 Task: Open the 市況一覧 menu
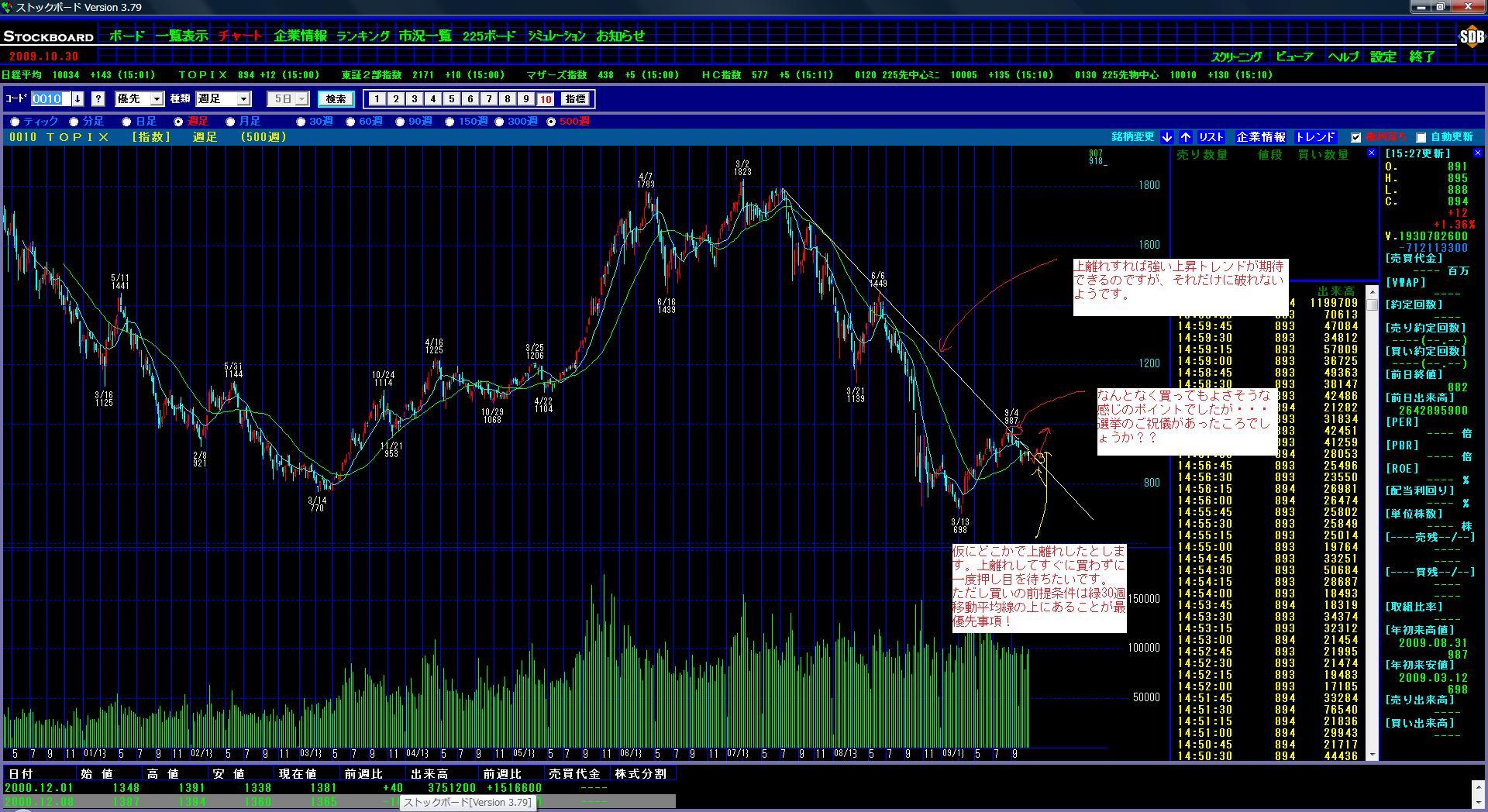(x=425, y=36)
